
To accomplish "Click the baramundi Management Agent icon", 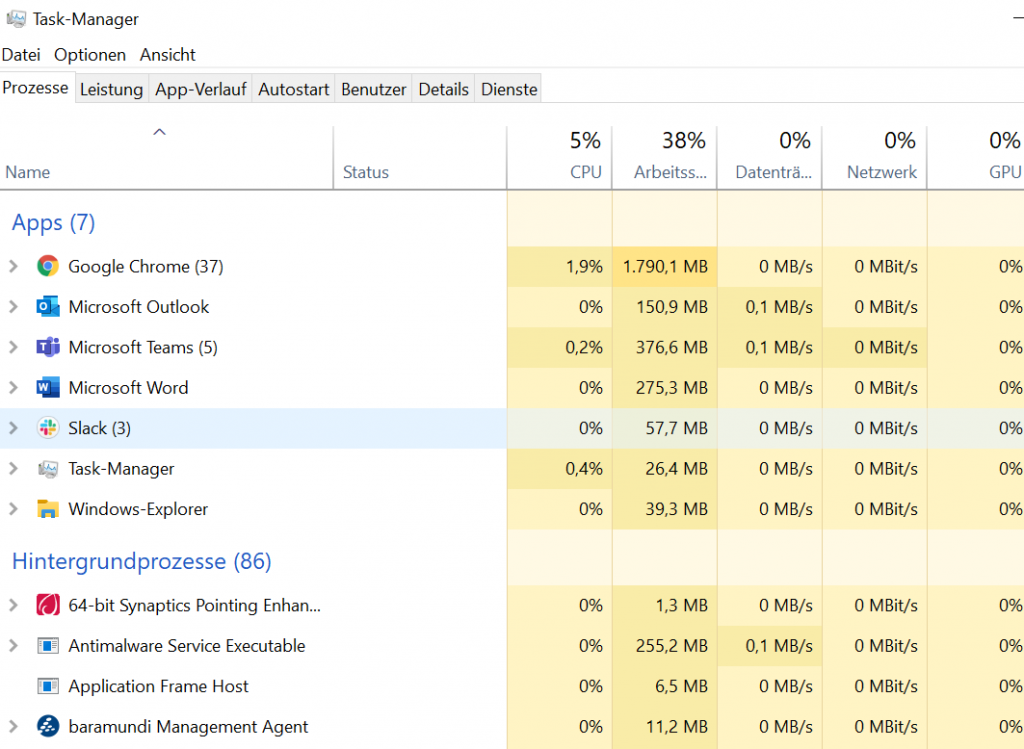I will (48, 727).
